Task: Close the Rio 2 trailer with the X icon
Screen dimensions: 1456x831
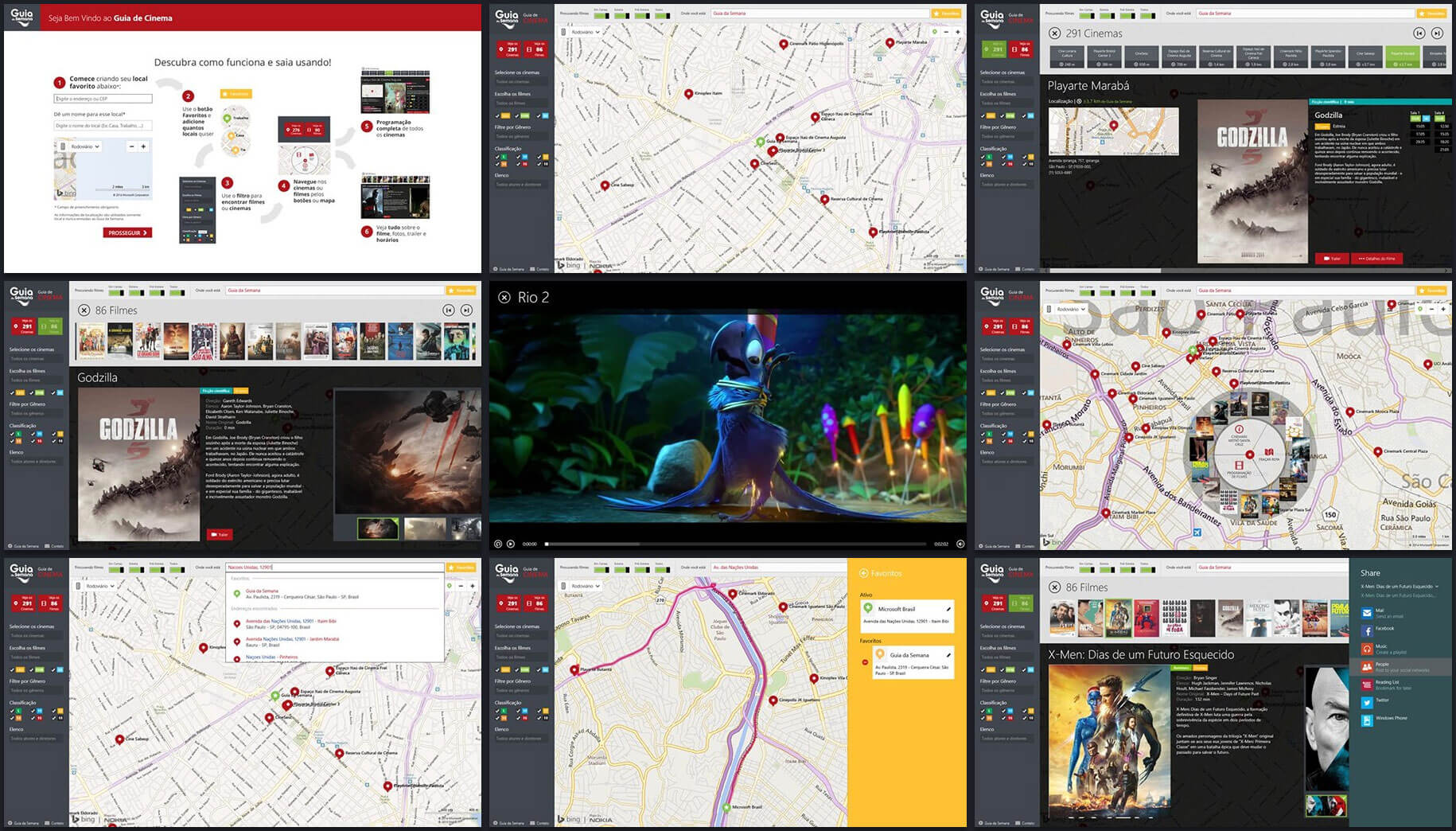Action: coord(504,297)
